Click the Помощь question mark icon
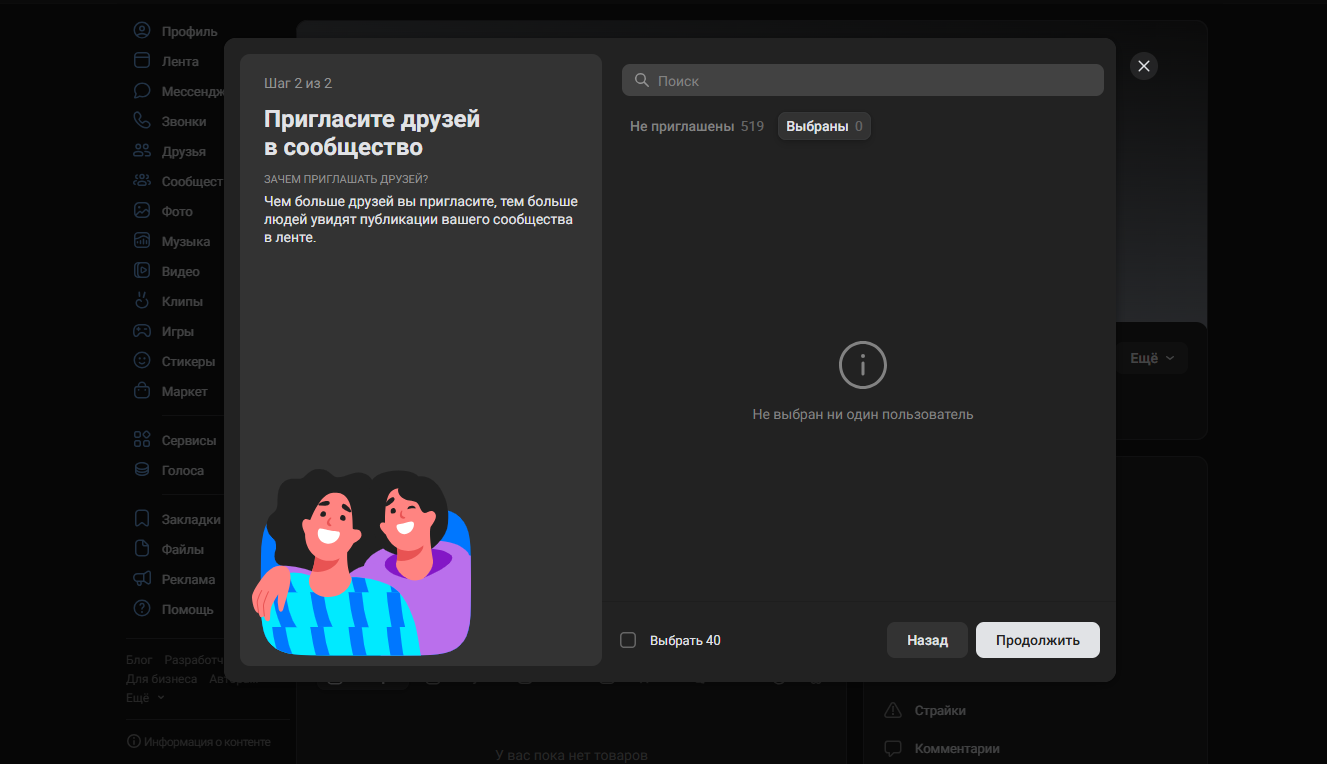Screen dimensions: 1327x764 [142, 609]
